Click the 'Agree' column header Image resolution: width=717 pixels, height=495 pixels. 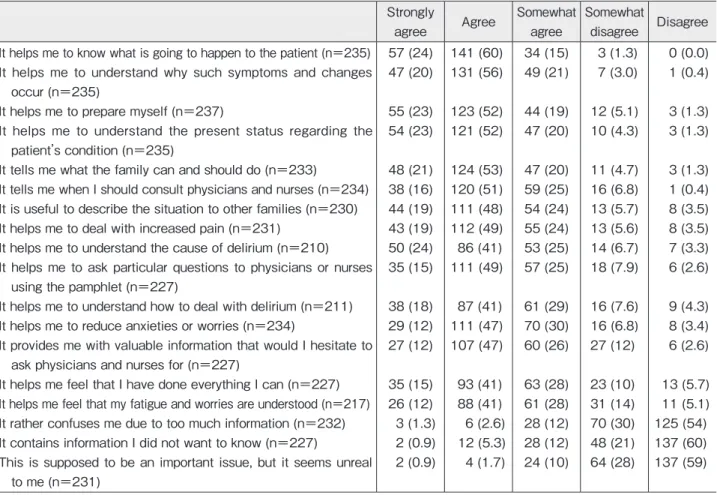pyautogui.click(x=478, y=22)
